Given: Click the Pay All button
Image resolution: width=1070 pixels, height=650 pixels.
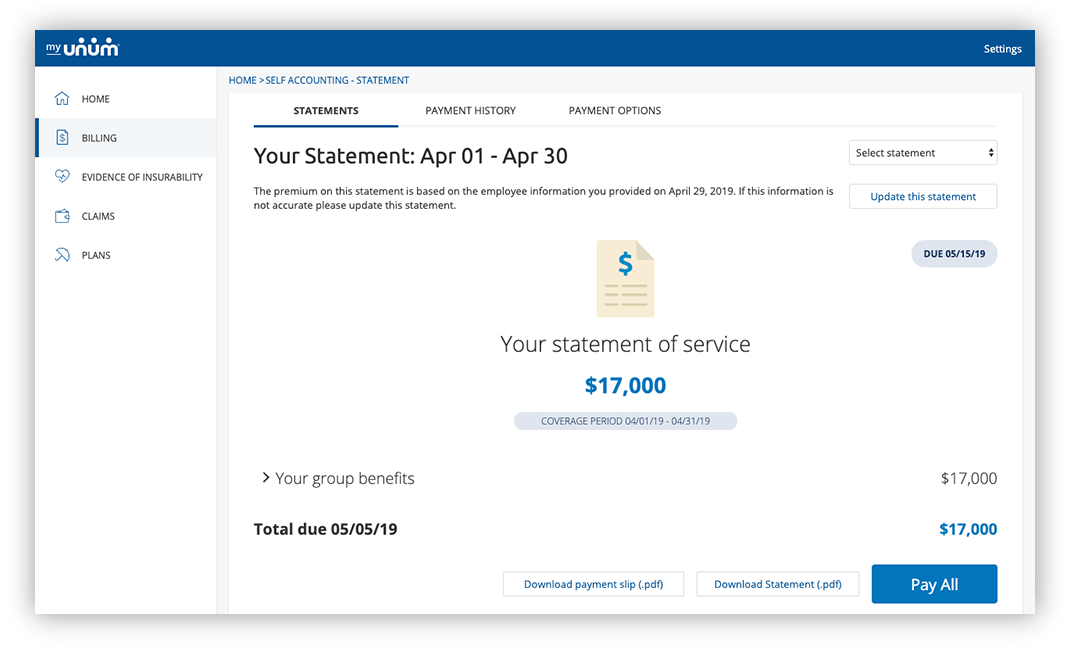Looking at the screenshot, I should pos(934,584).
